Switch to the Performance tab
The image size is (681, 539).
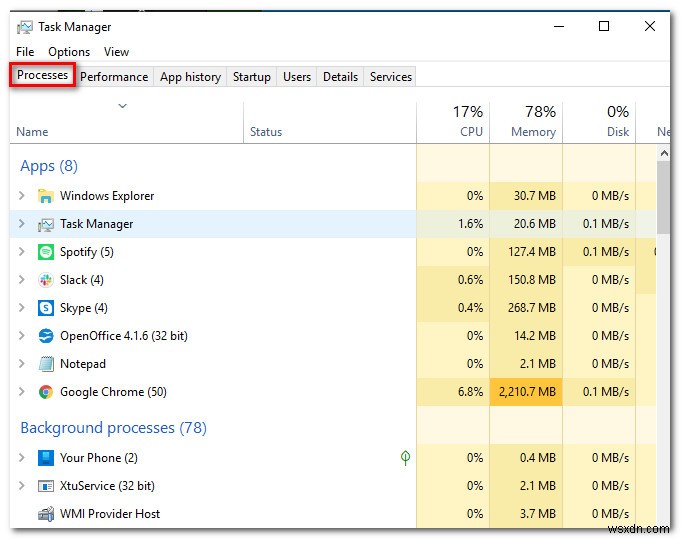tap(114, 77)
